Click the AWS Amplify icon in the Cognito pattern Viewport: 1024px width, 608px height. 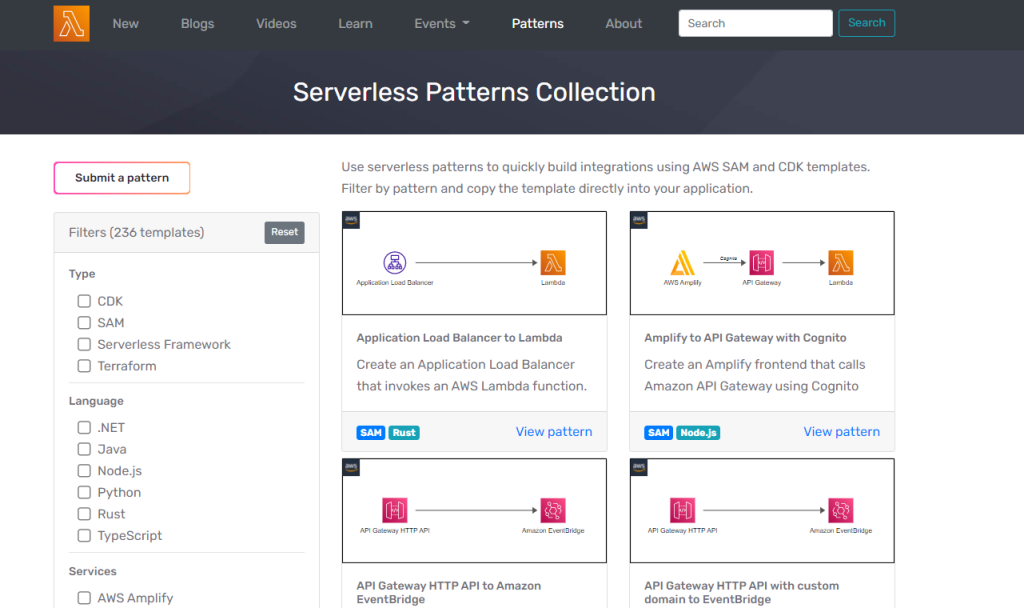point(684,262)
